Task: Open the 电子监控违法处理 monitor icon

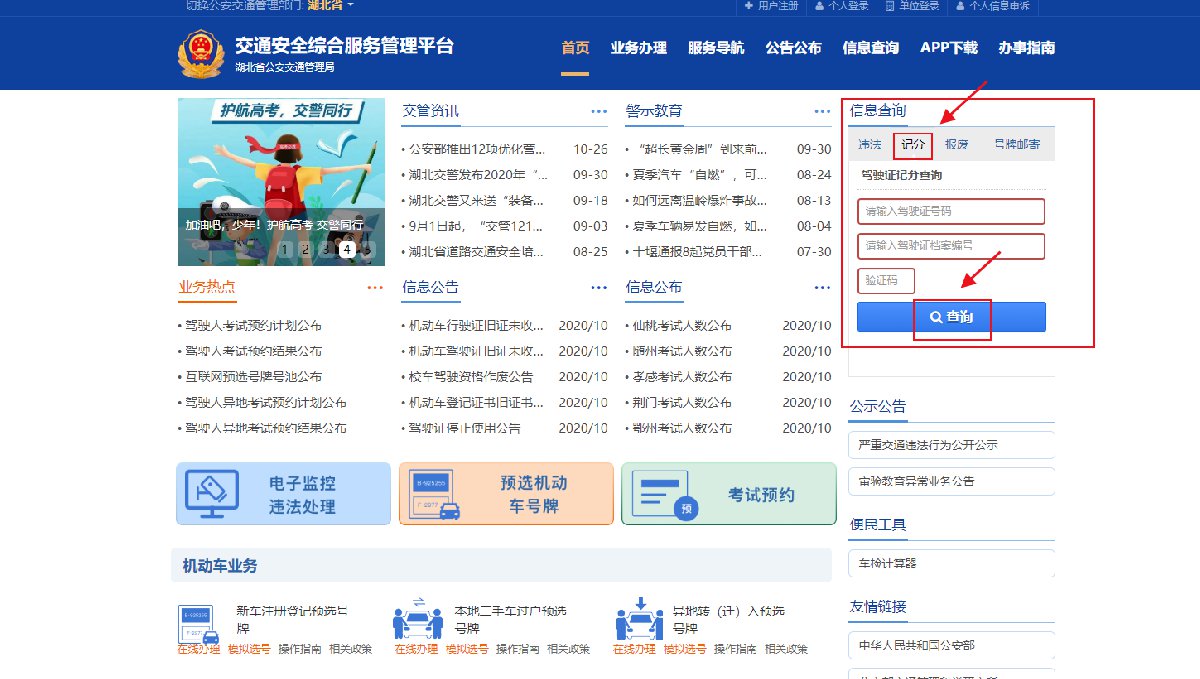Action: pyautogui.click(x=212, y=494)
